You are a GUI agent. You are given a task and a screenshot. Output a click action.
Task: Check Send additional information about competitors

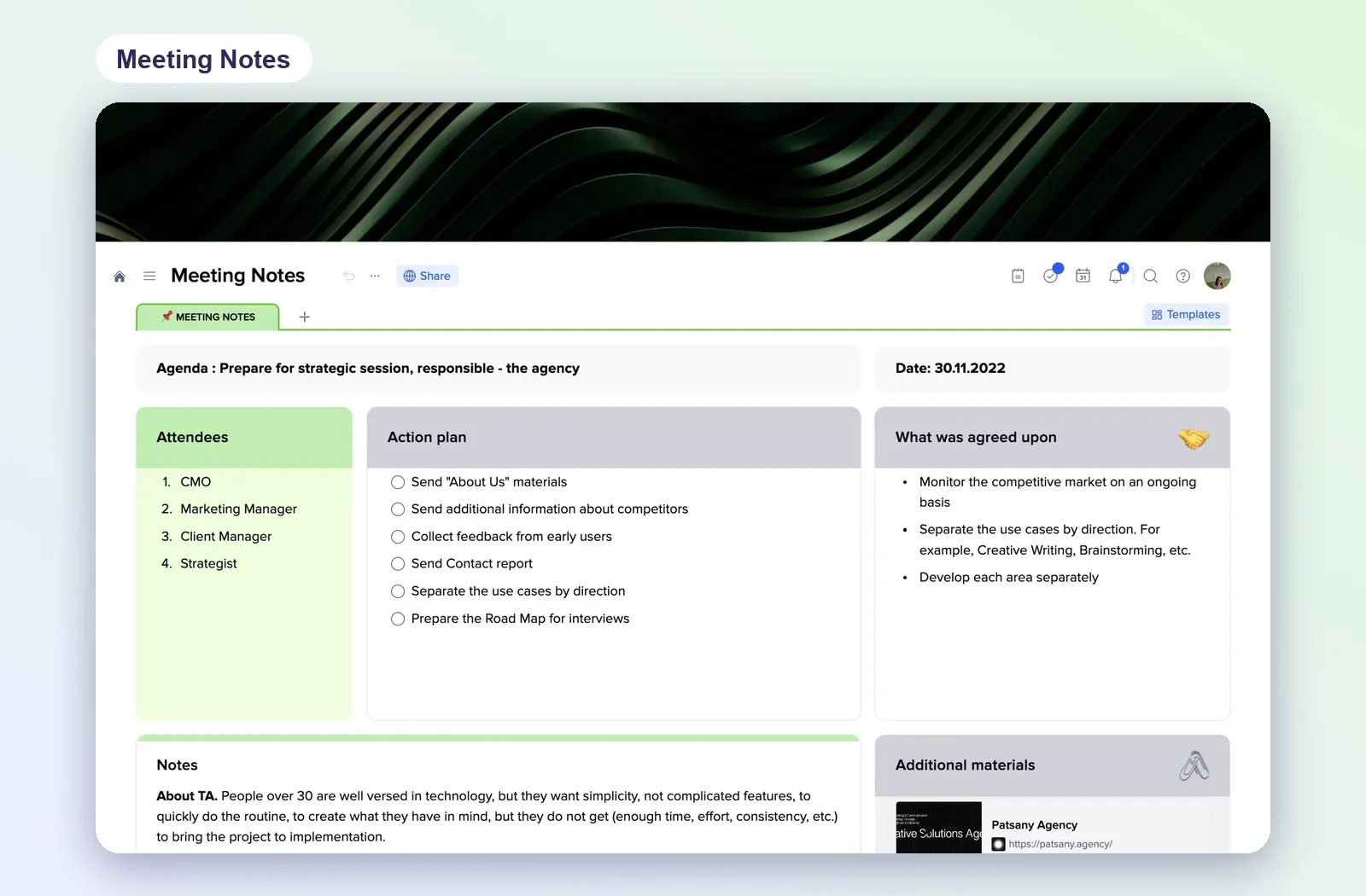point(398,509)
